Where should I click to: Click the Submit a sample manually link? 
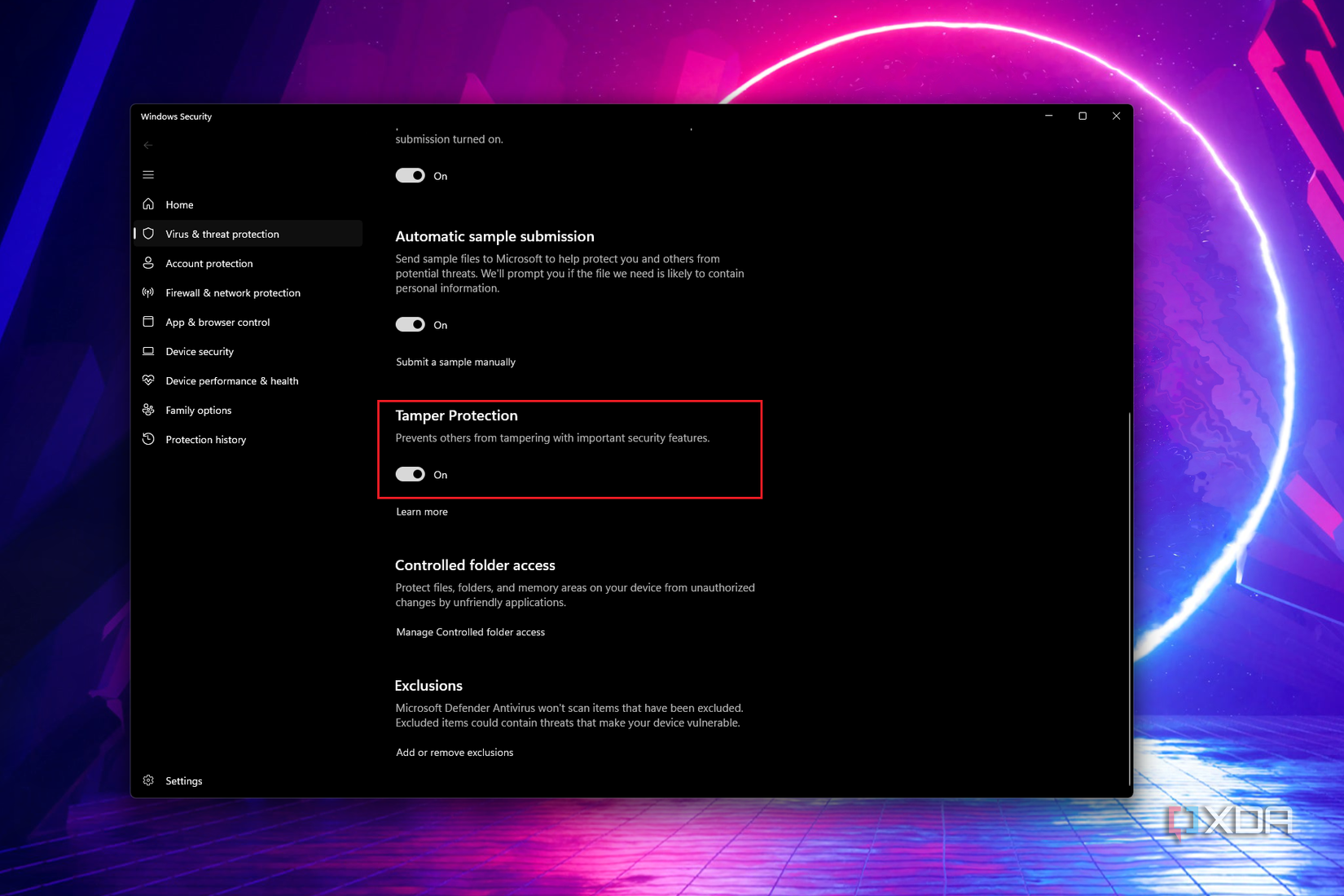point(455,362)
